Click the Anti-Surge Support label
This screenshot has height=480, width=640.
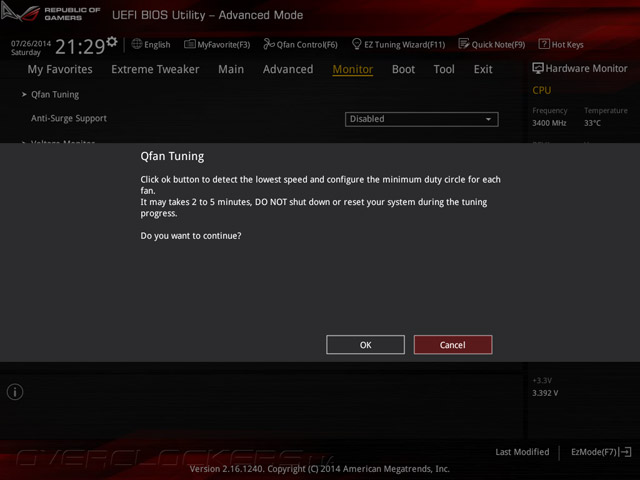(69, 118)
